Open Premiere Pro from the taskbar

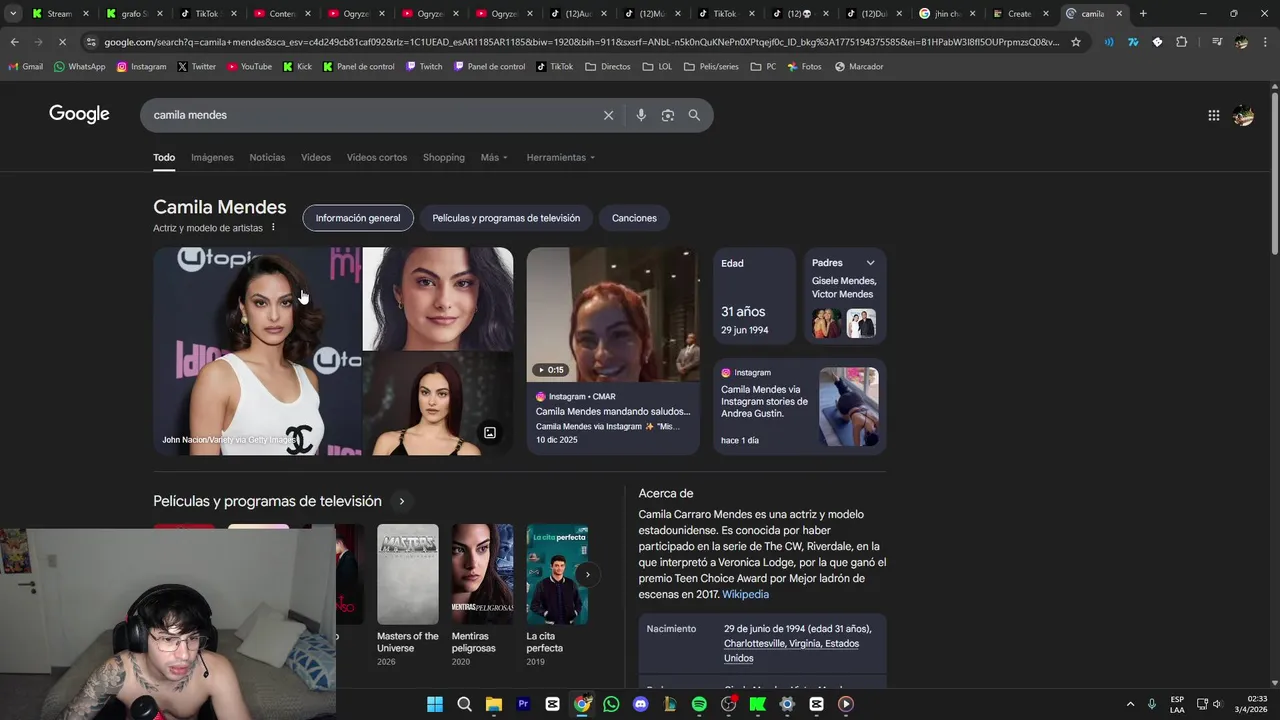coord(523,704)
